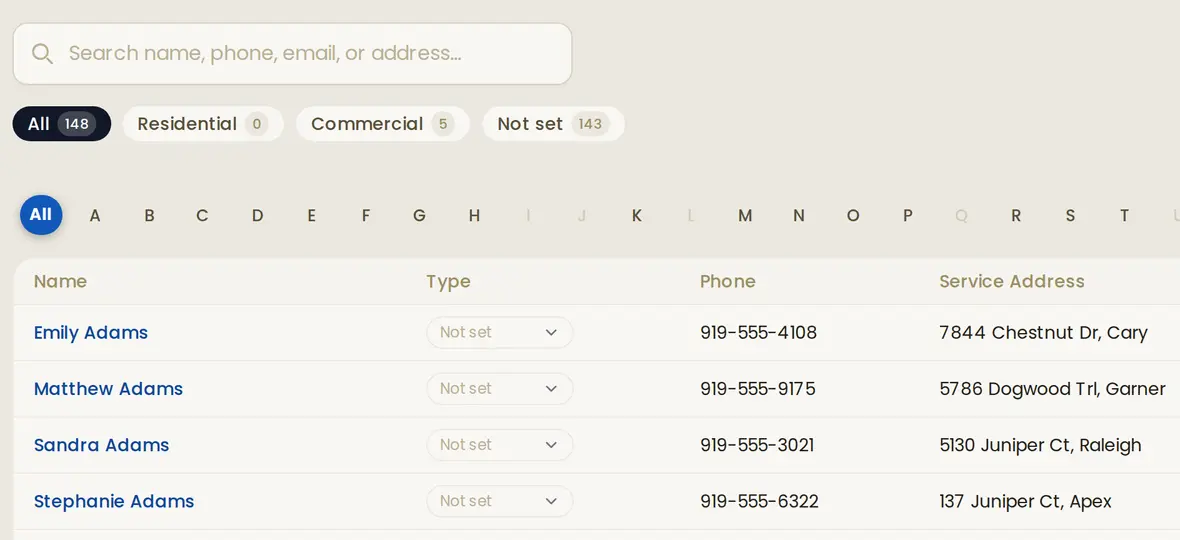Click address 137 Juniper Ct, Apex
This screenshot has height=540, width=1180.
point(1026,502)
